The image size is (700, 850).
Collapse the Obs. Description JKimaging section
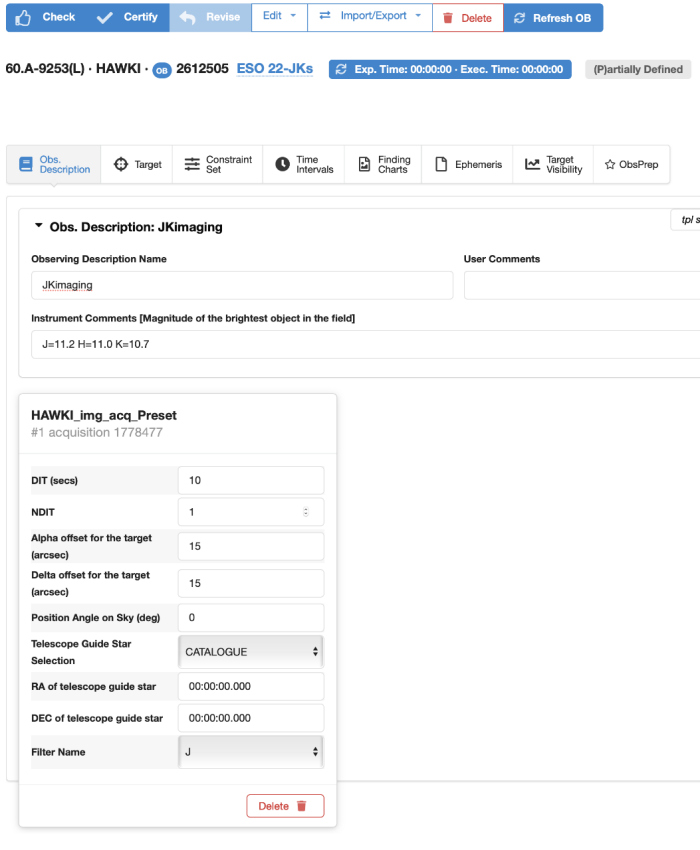point(39,226)
